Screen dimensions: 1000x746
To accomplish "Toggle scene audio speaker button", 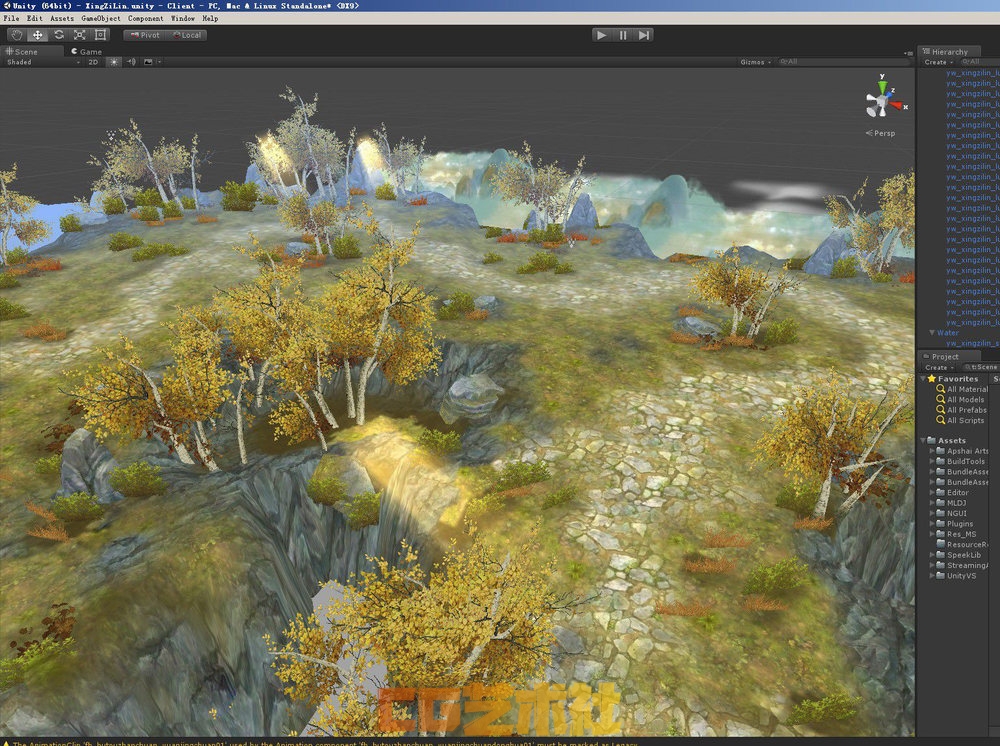I will 131,62.
